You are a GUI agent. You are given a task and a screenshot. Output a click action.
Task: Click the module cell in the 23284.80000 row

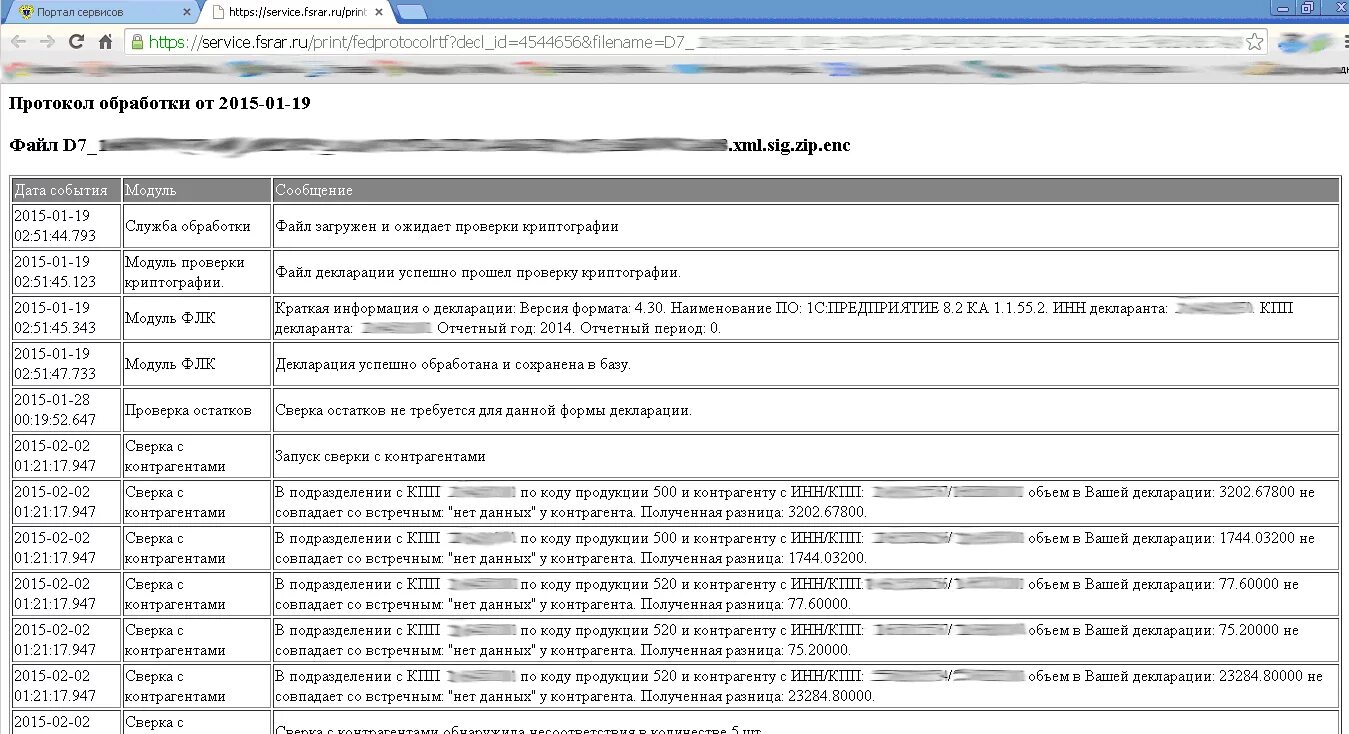tap(197, 686)
